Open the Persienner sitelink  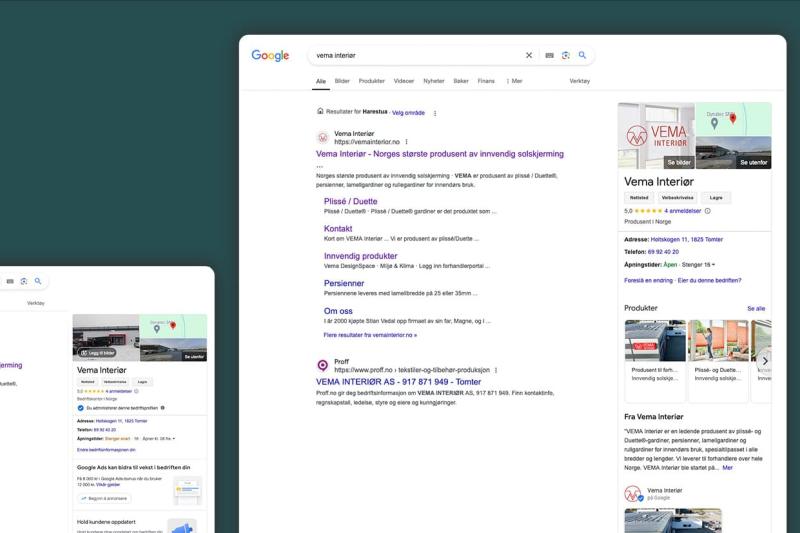point(344,284)
